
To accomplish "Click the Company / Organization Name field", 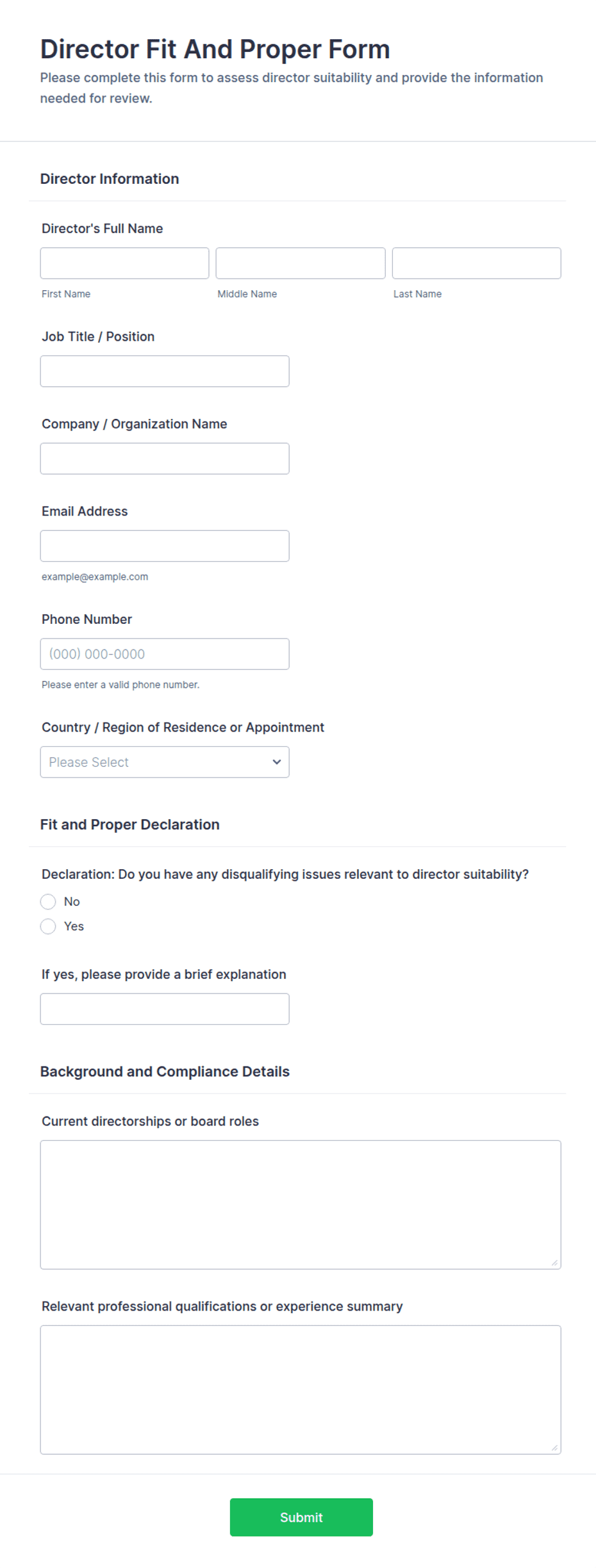I will pyautogui.click(x=165, y=459).
